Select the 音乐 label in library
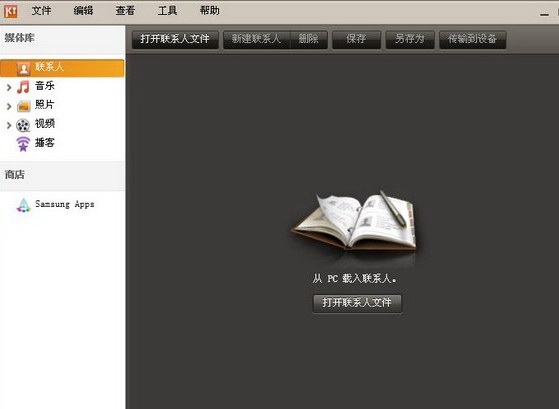 45,86
